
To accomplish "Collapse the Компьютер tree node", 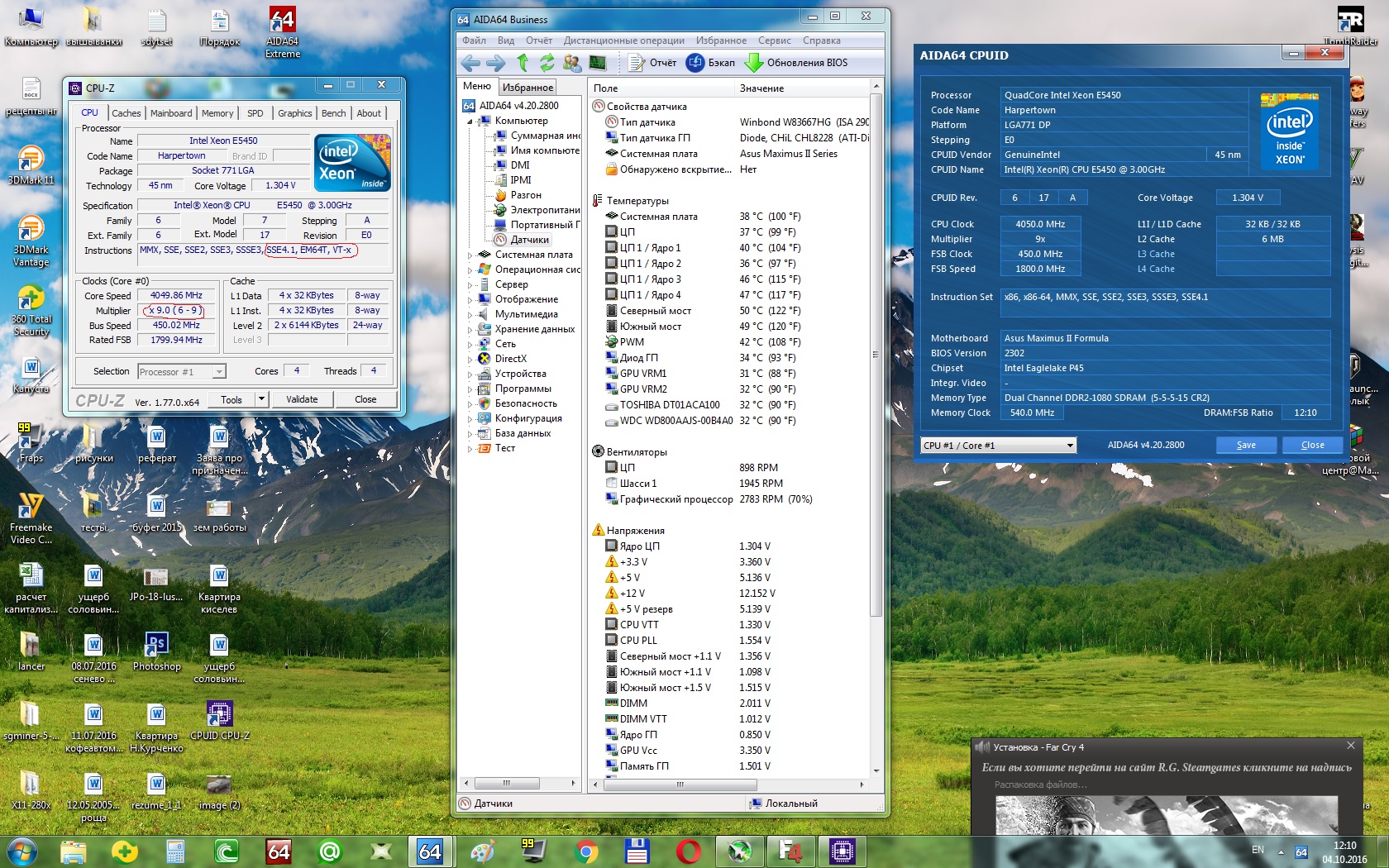I will pyautogui.click(x=470, y=122).
